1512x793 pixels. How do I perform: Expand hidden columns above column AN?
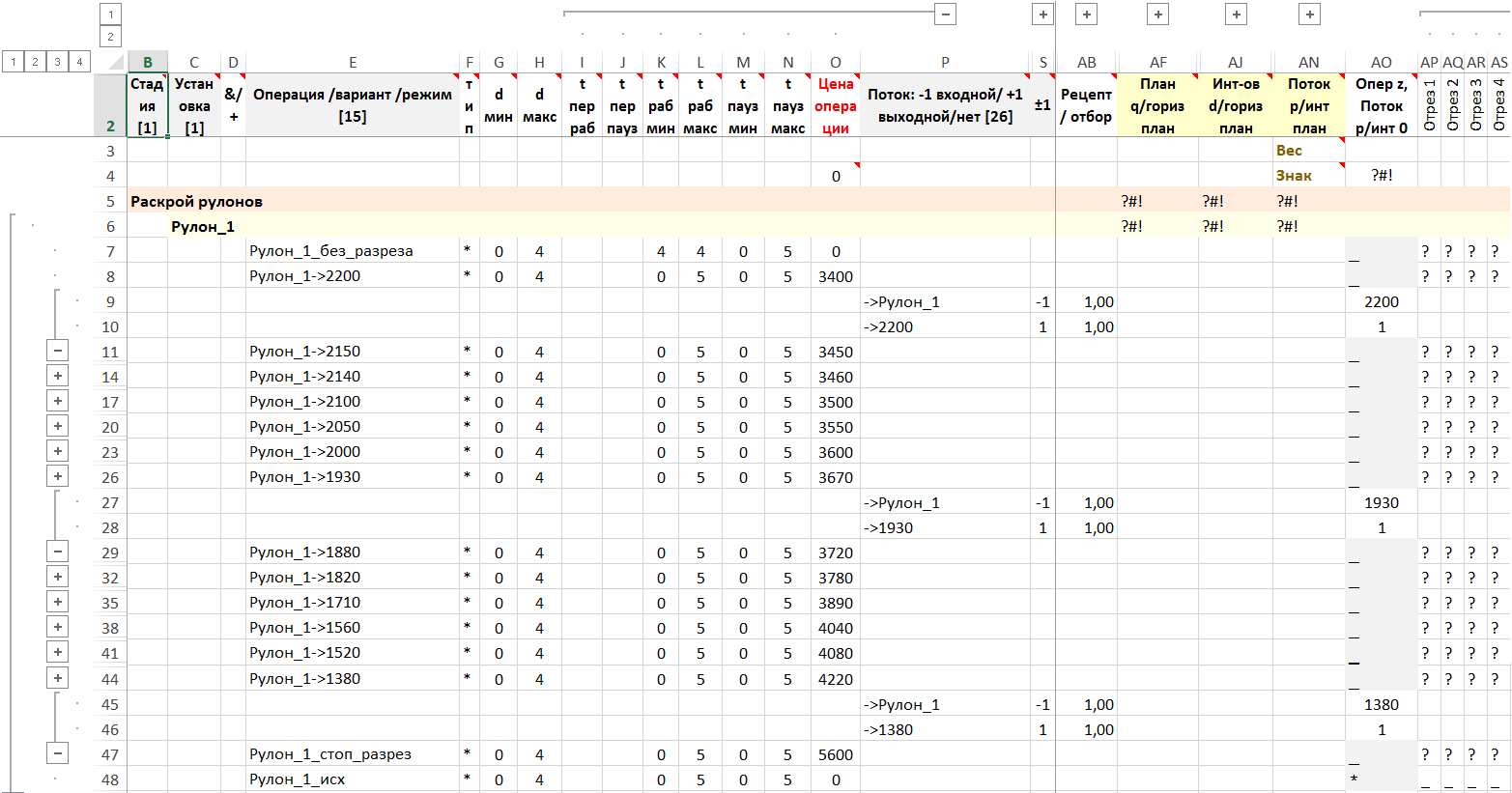click(1309, 14)
